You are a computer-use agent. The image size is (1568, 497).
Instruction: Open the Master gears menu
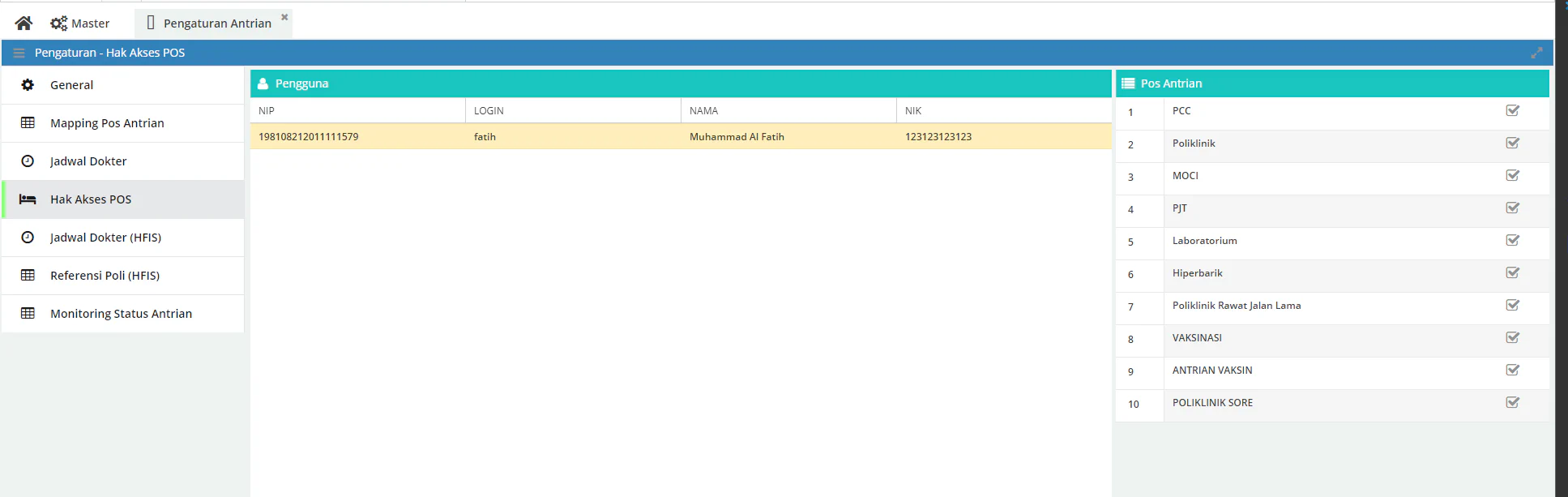(79, 24)
